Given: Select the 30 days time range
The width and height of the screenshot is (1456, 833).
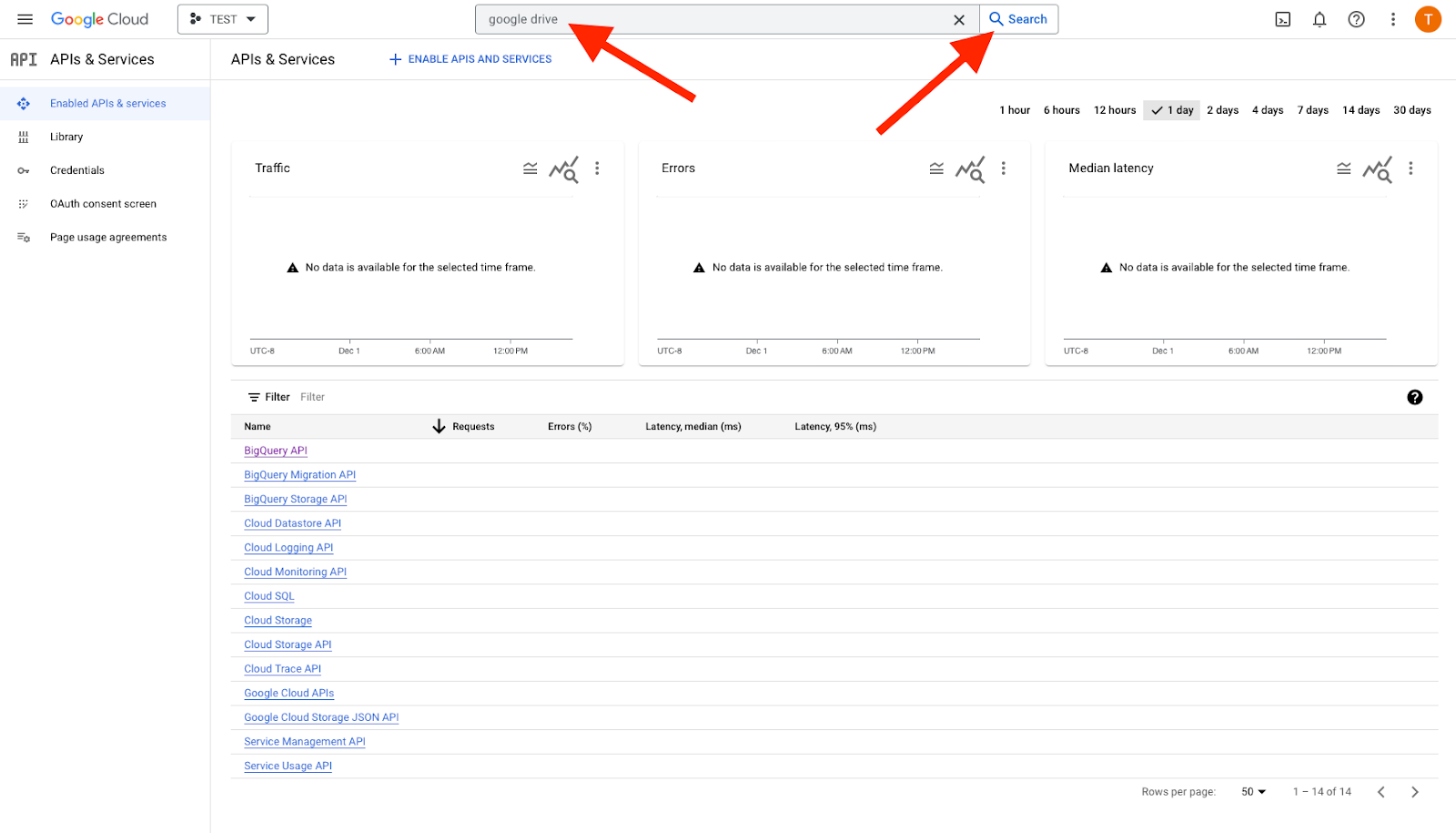Looking at the screenshot, I should (x=1411, y=109).
